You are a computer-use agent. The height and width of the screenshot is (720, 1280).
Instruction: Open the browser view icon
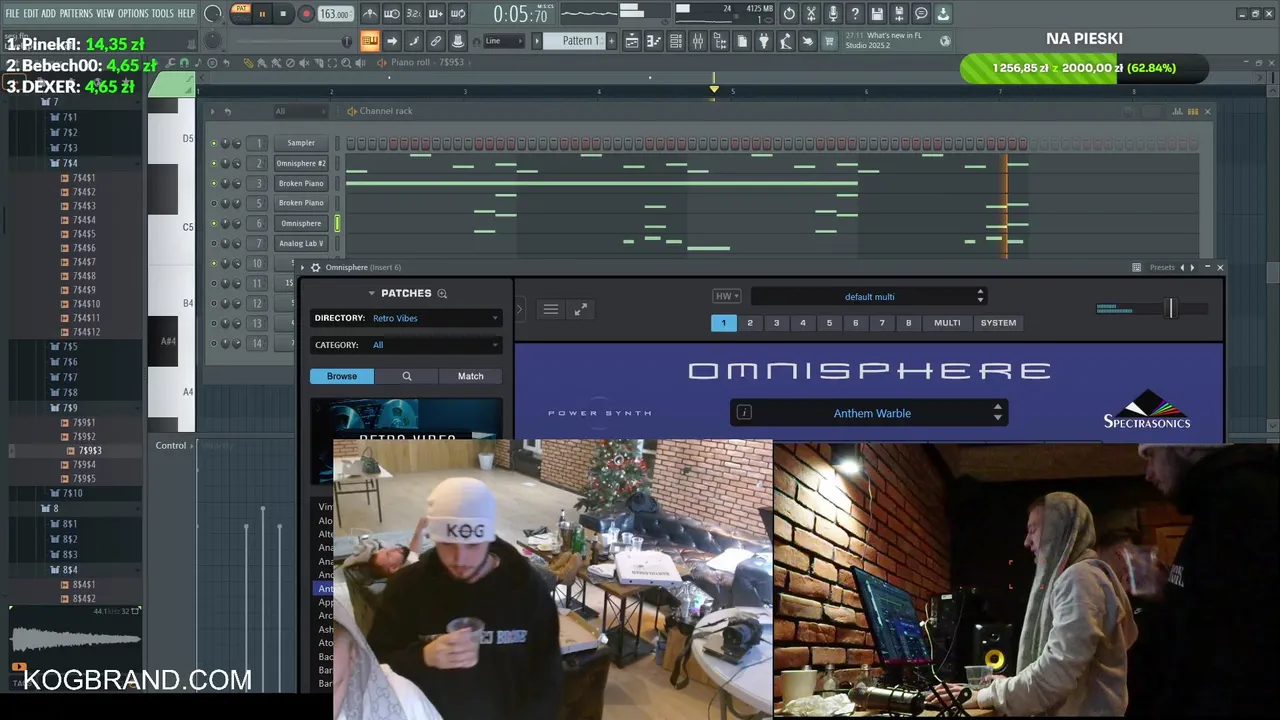click(720, 41)
